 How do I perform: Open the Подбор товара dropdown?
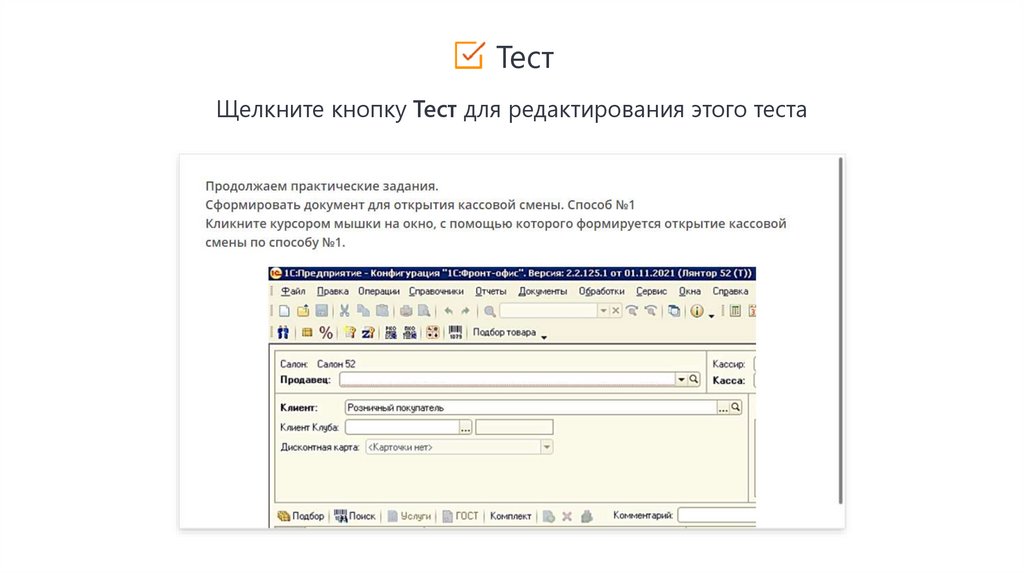[543, 336]
